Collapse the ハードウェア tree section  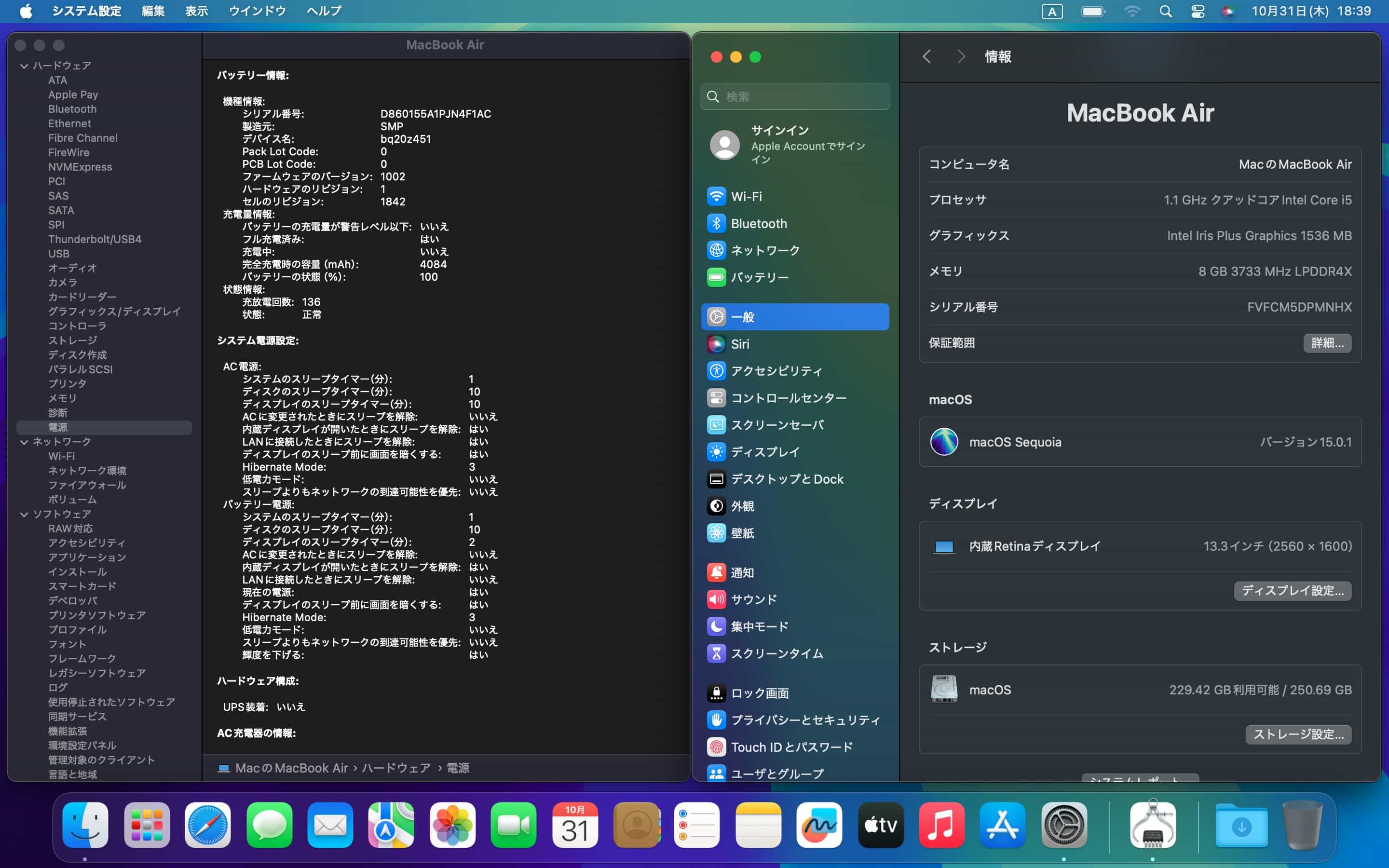pos(24,66)
